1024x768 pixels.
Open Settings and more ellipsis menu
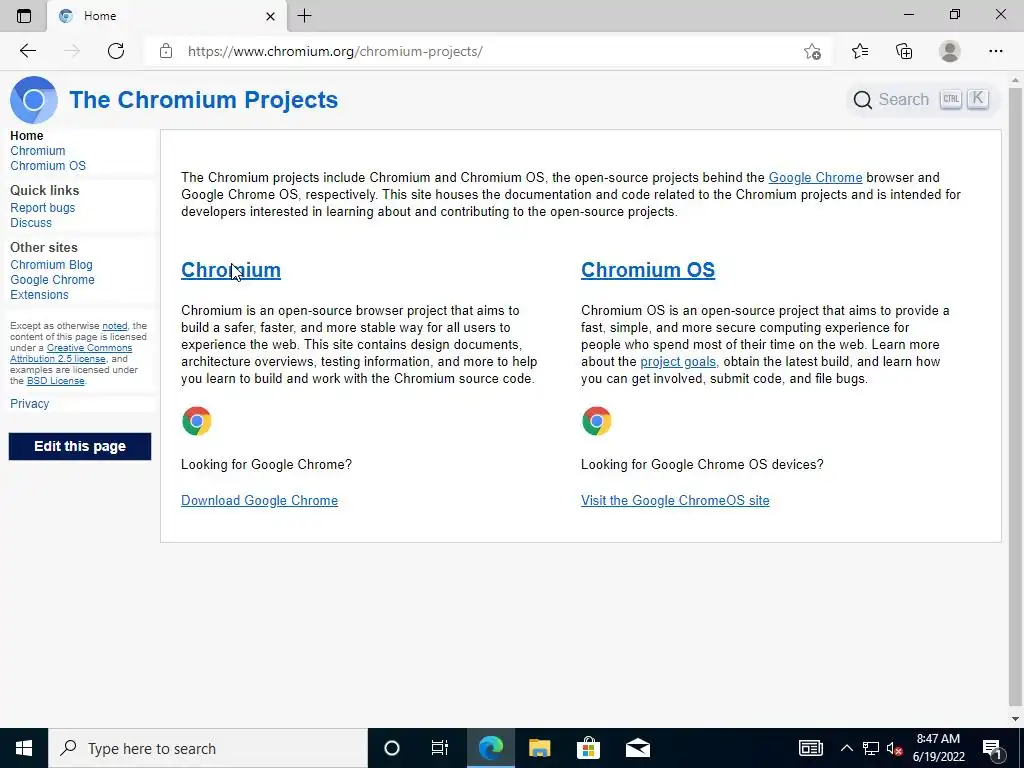pyautogui.click(x=995, y=51)
